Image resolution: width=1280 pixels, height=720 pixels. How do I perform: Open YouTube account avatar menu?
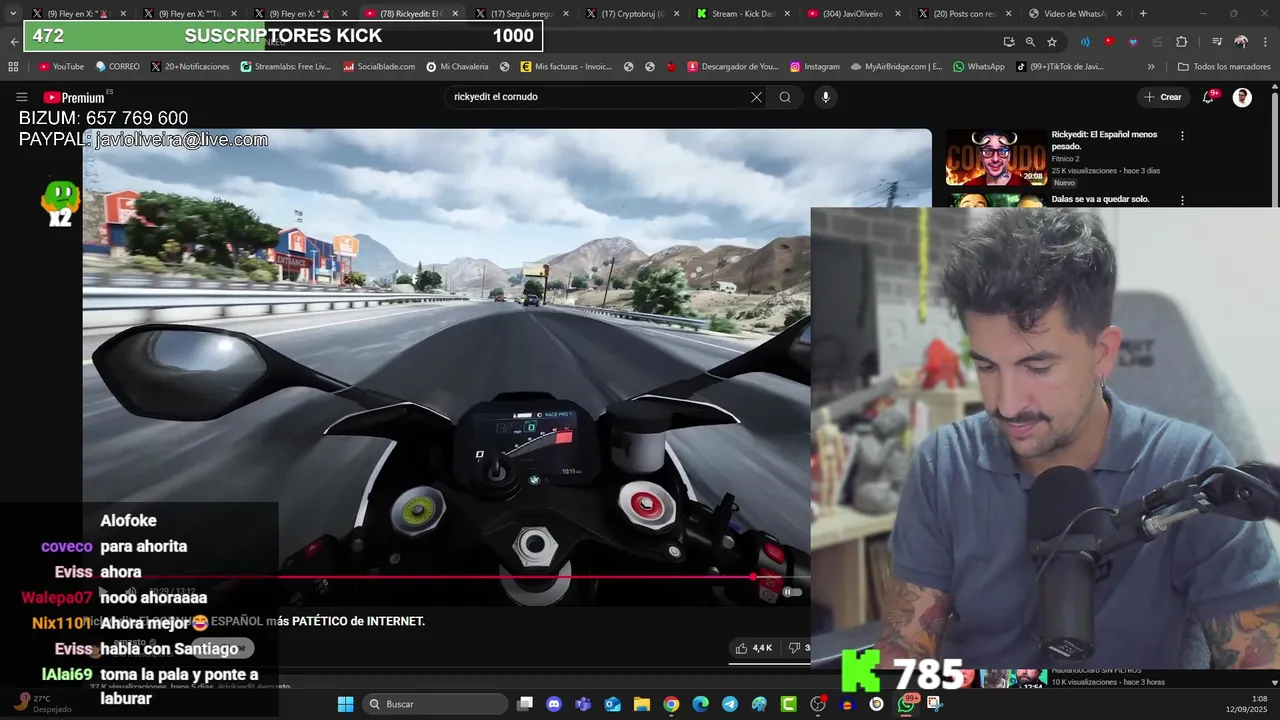pos(1242,97)
